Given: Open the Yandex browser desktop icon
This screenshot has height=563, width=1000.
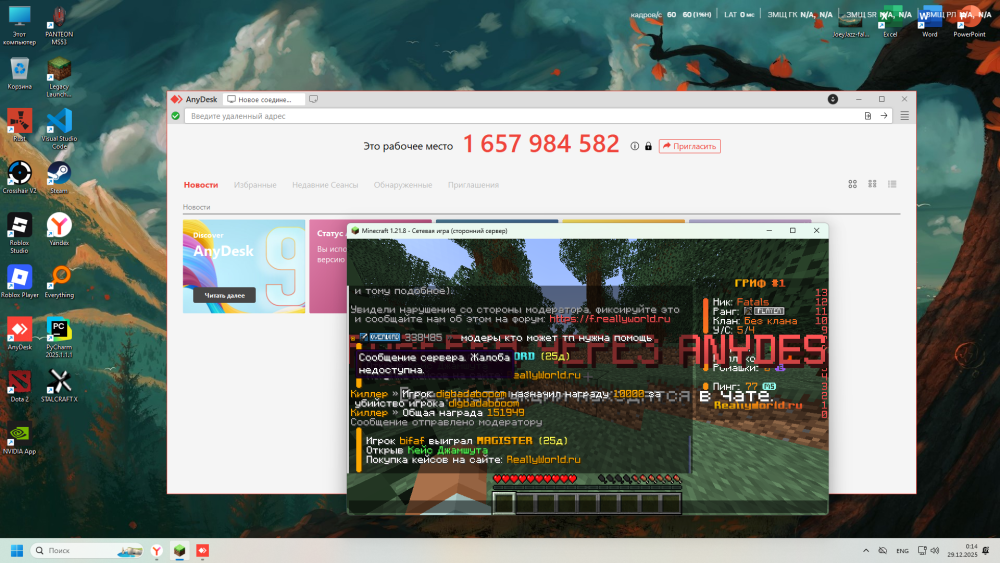Looking at the screenshot, I should coord(59,230).
